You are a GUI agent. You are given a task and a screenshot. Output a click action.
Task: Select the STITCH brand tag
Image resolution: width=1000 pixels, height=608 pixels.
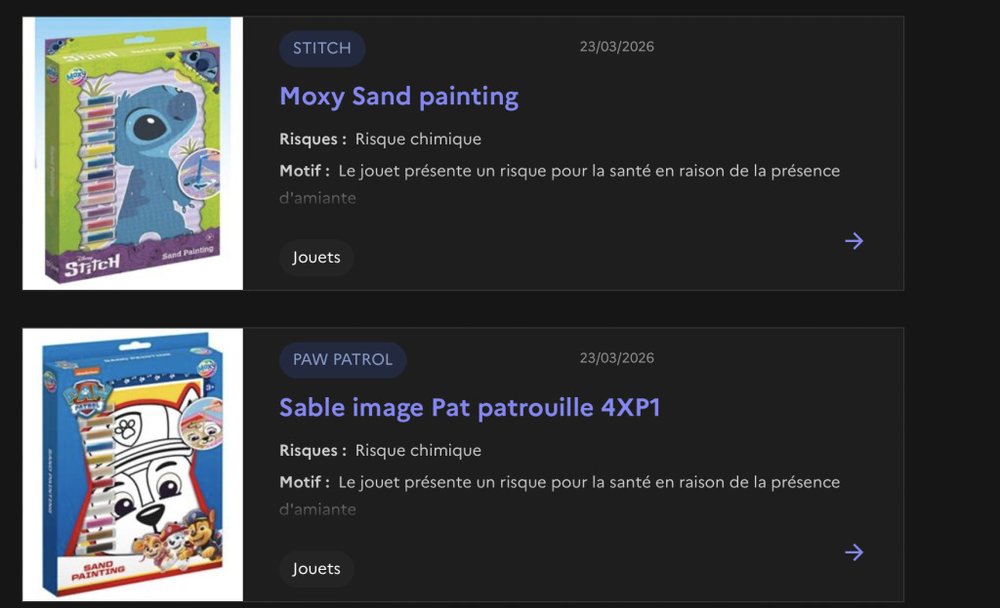(322, 48)
